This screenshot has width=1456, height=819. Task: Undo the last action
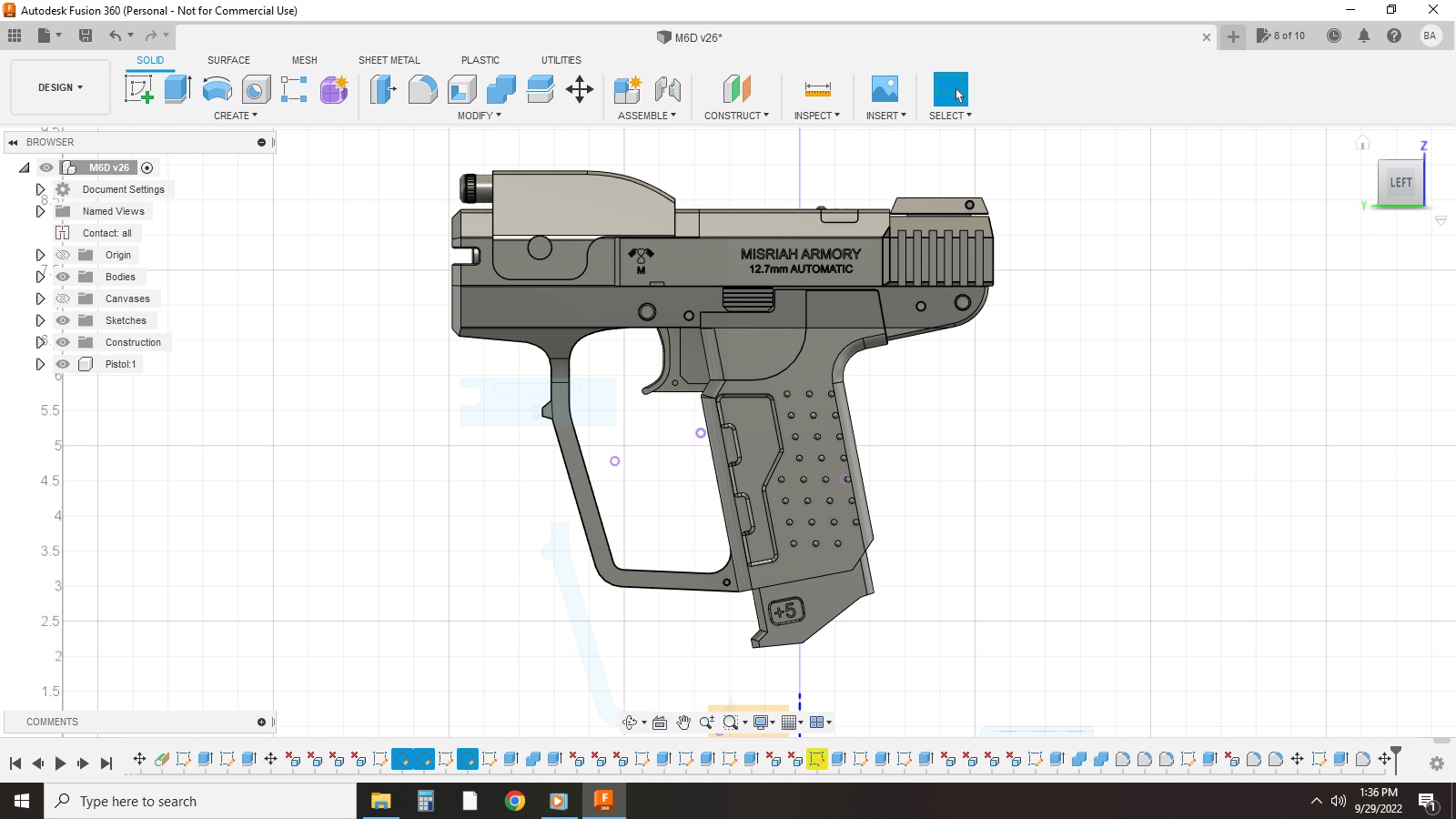pyautogui.click(x=116, y=35)
